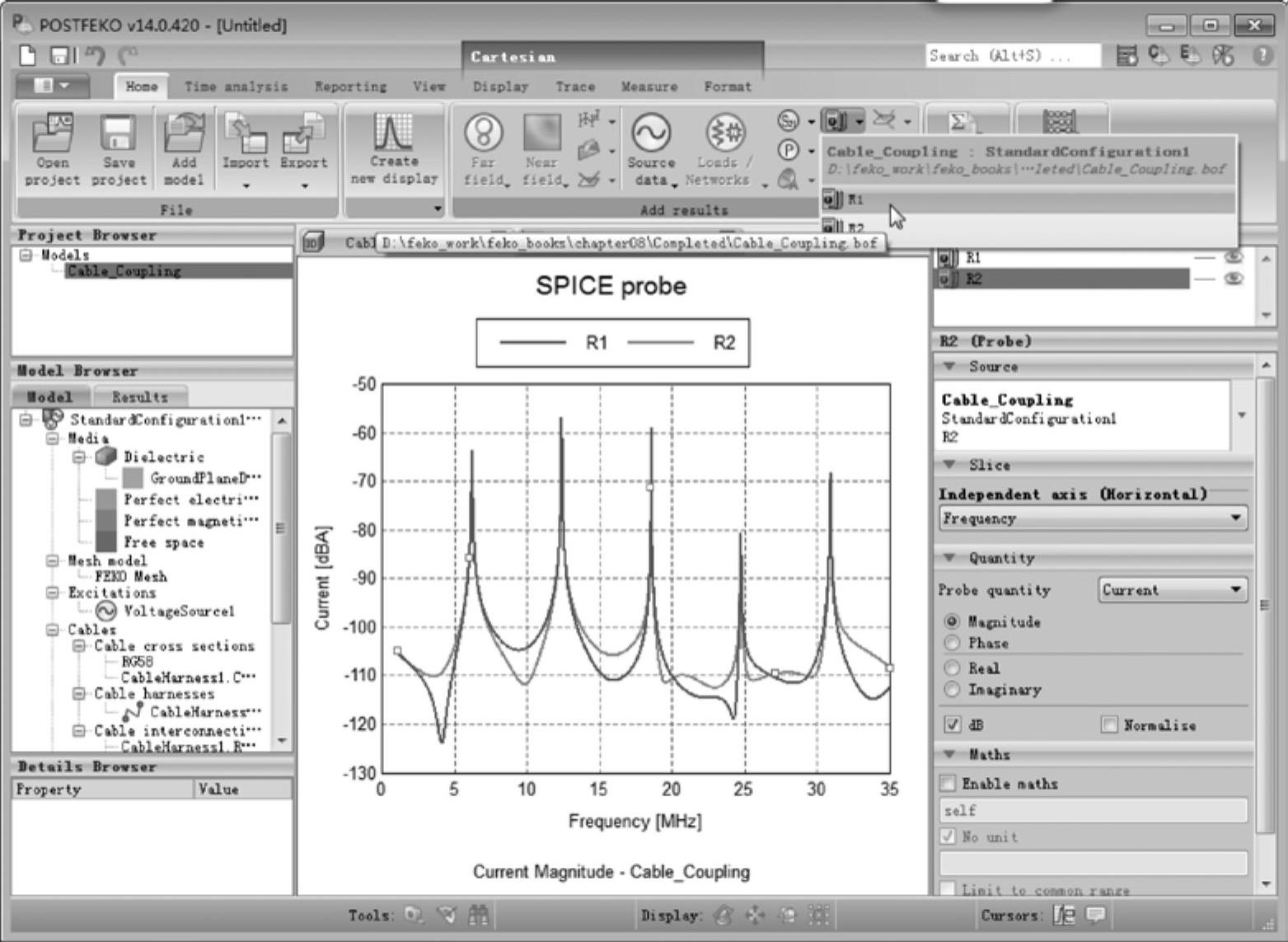Select the Real radio button
This screenshot has width=1288, height=942.
(952, 668)
